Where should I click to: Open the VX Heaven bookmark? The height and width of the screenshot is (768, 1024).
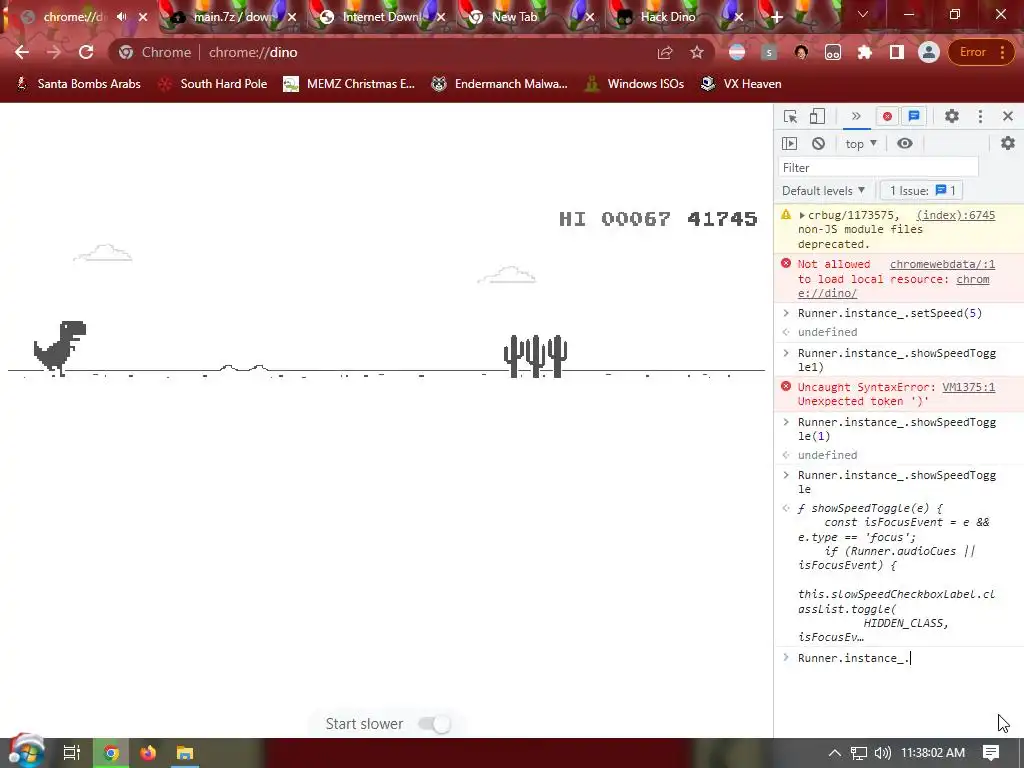741,84
